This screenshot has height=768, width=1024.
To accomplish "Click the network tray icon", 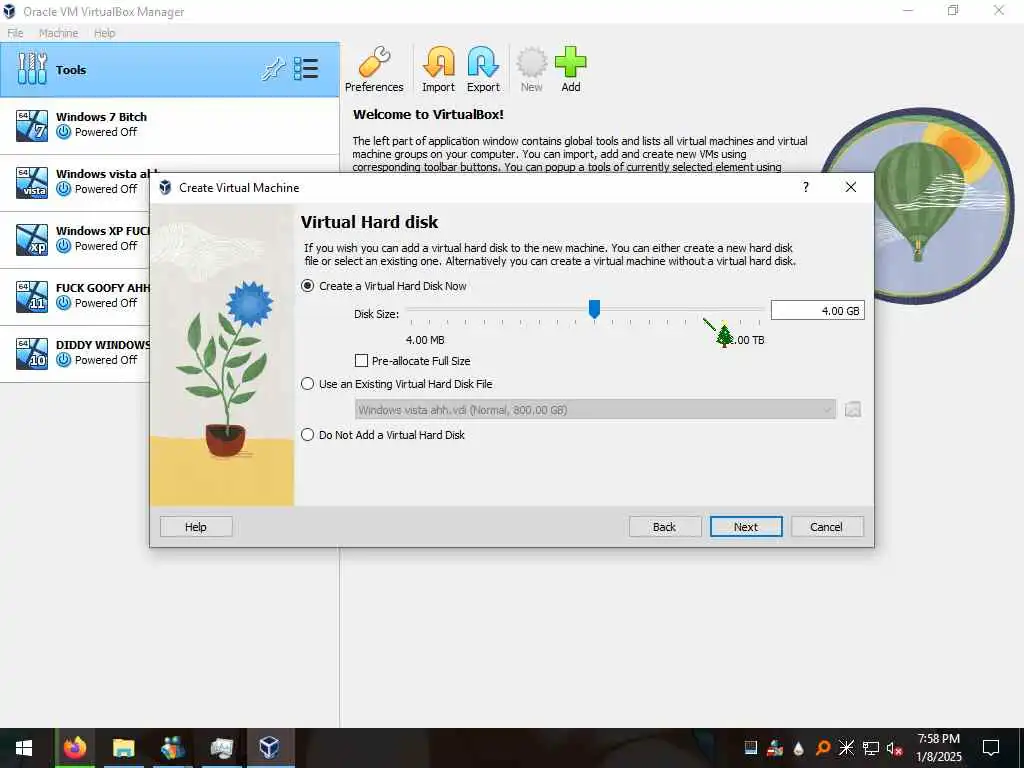I will [x=871, y=748].
